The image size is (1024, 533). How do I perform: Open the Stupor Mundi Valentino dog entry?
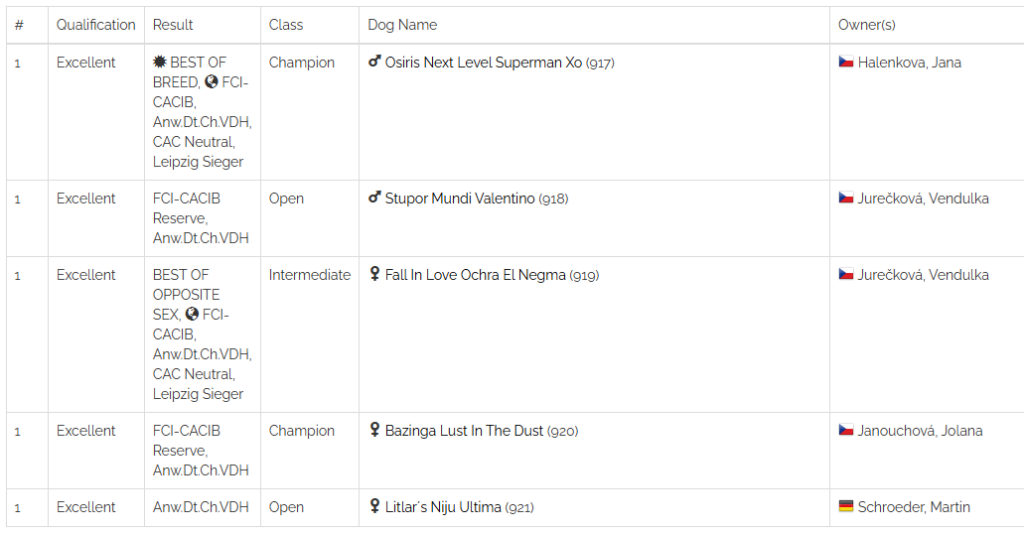(460, 199)
